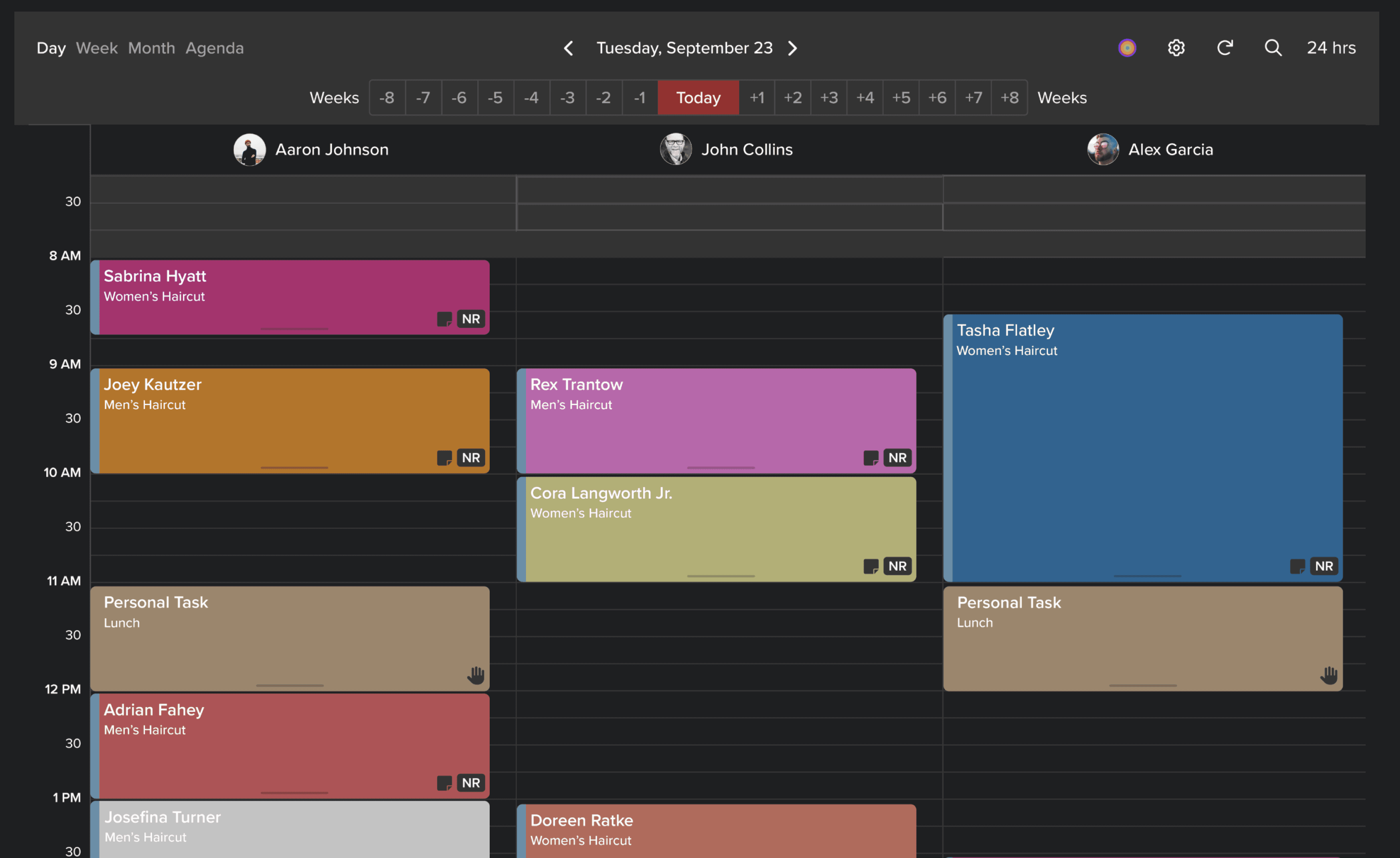Click the refresh icon
This screenshot has height=858, width=1400.
[1225, 48]
